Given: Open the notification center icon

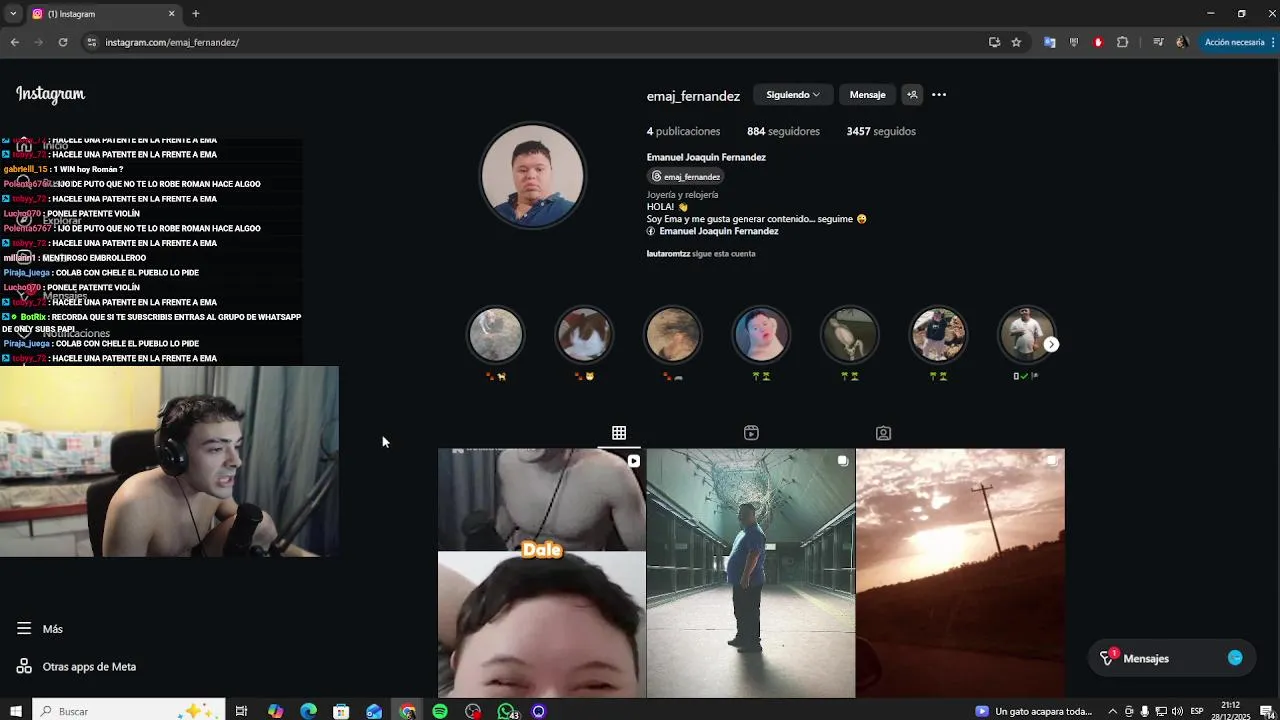Looking at the screenshot, I should point(1266,711).
